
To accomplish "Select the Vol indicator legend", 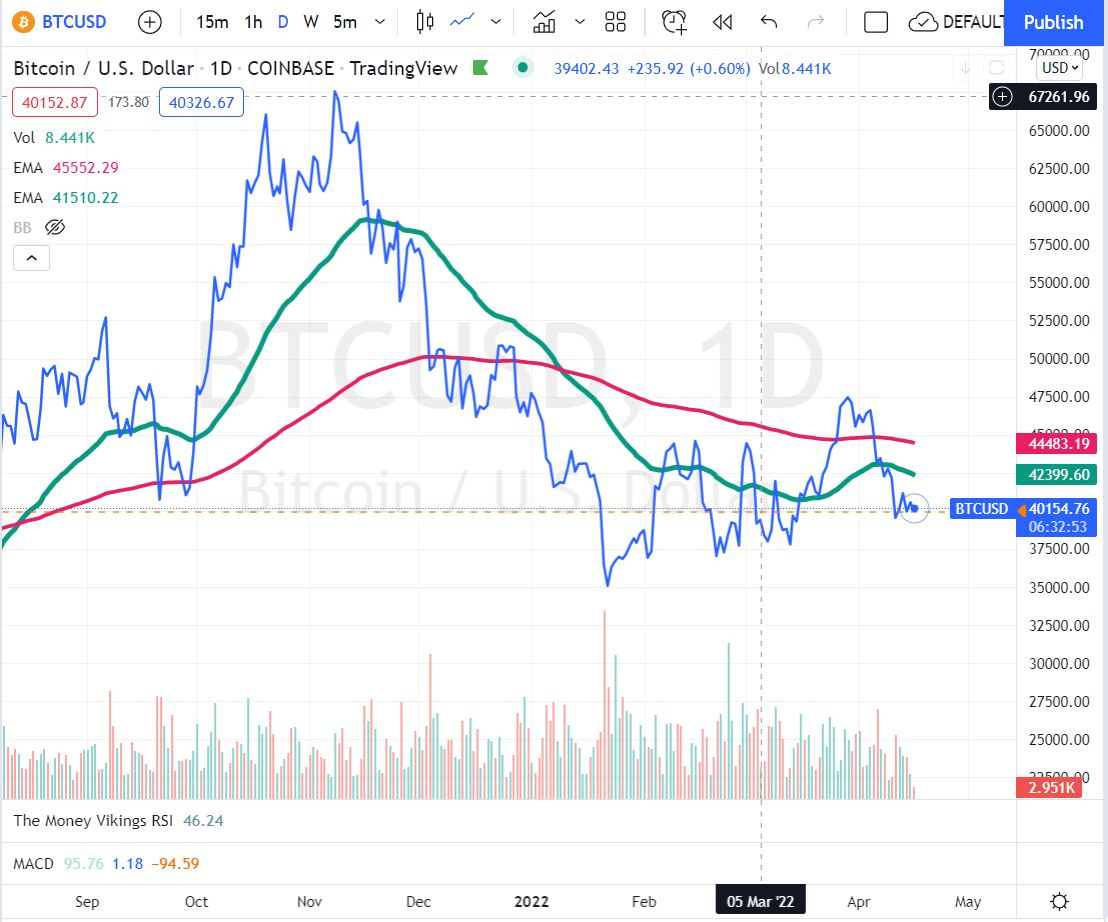I will [x=54, y=138].
